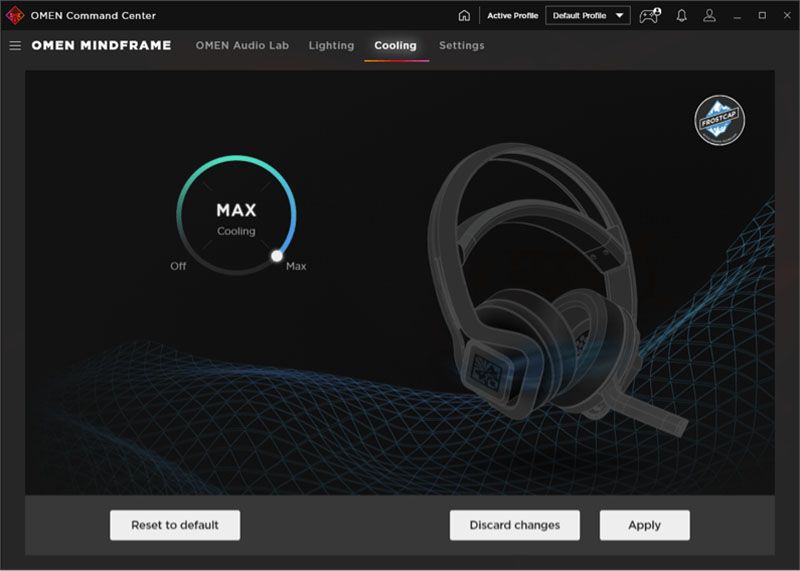Set cooling to Off on the dial
The width and height of the screenshot is (800, 571).
tap(178, 266)
